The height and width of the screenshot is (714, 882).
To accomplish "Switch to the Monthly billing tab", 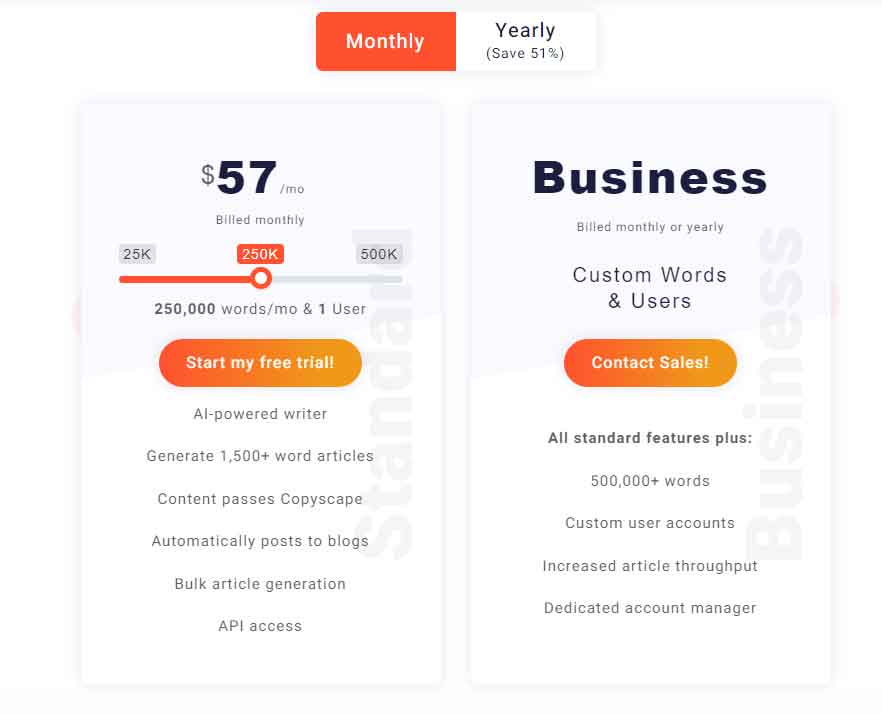I will click(x=386, y=41).
